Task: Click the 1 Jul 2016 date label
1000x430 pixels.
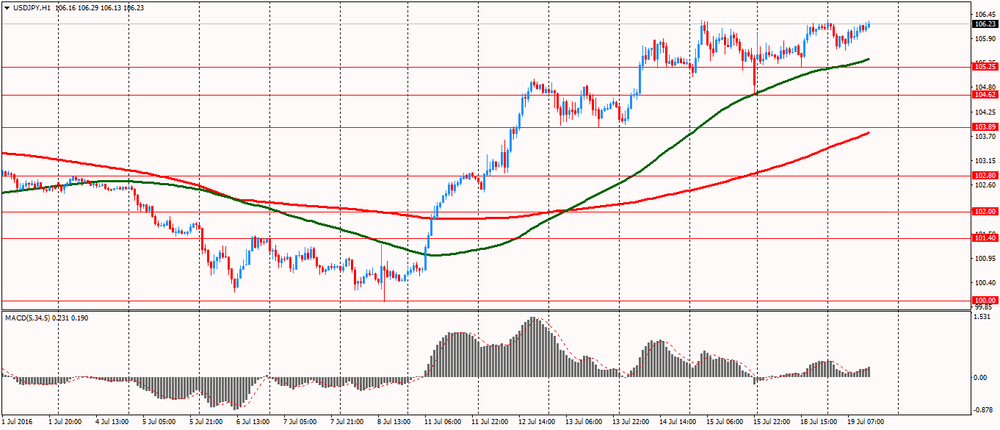Action: click(x=18, y=422)
